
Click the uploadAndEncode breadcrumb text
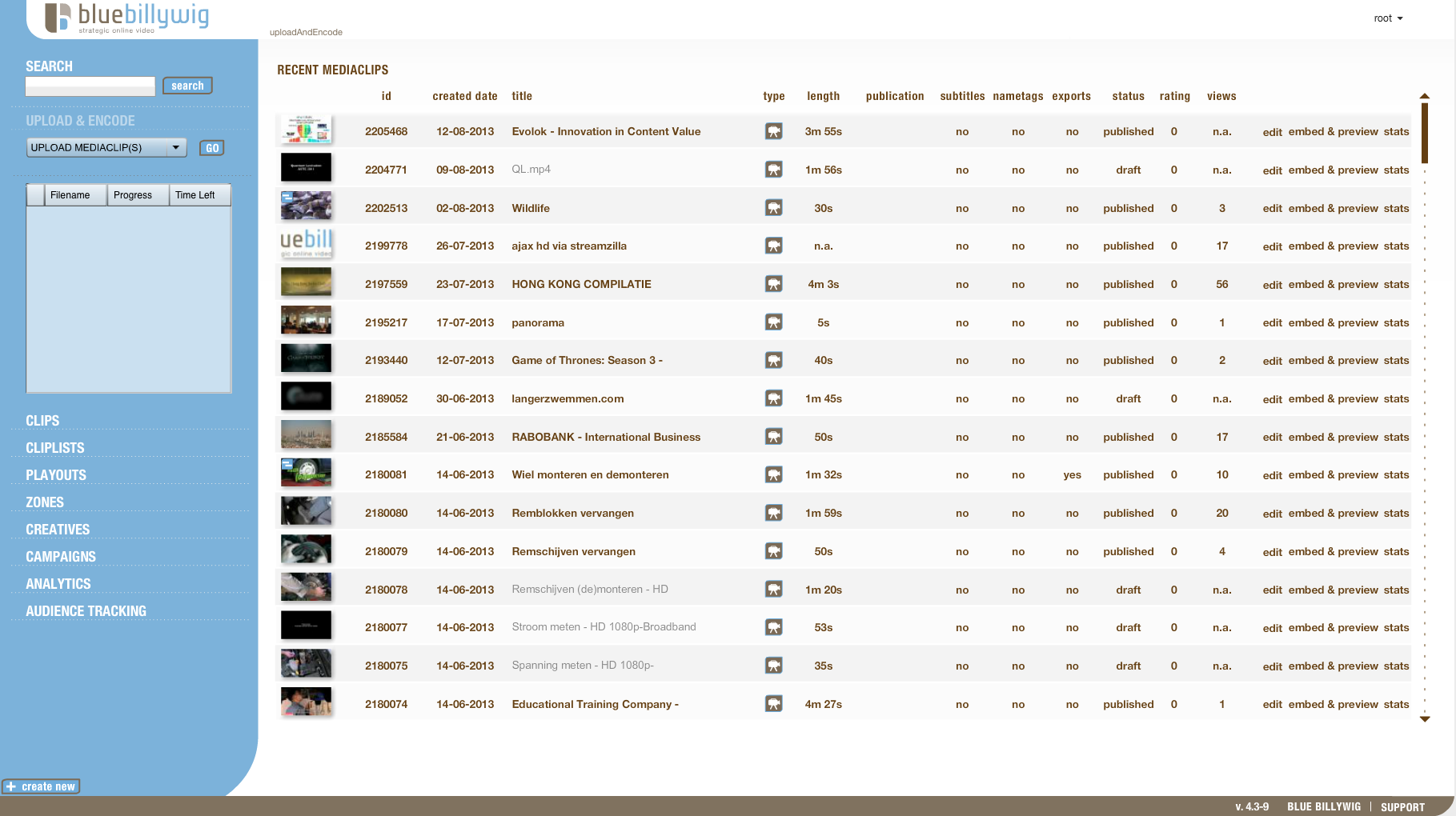pos(306,32)
